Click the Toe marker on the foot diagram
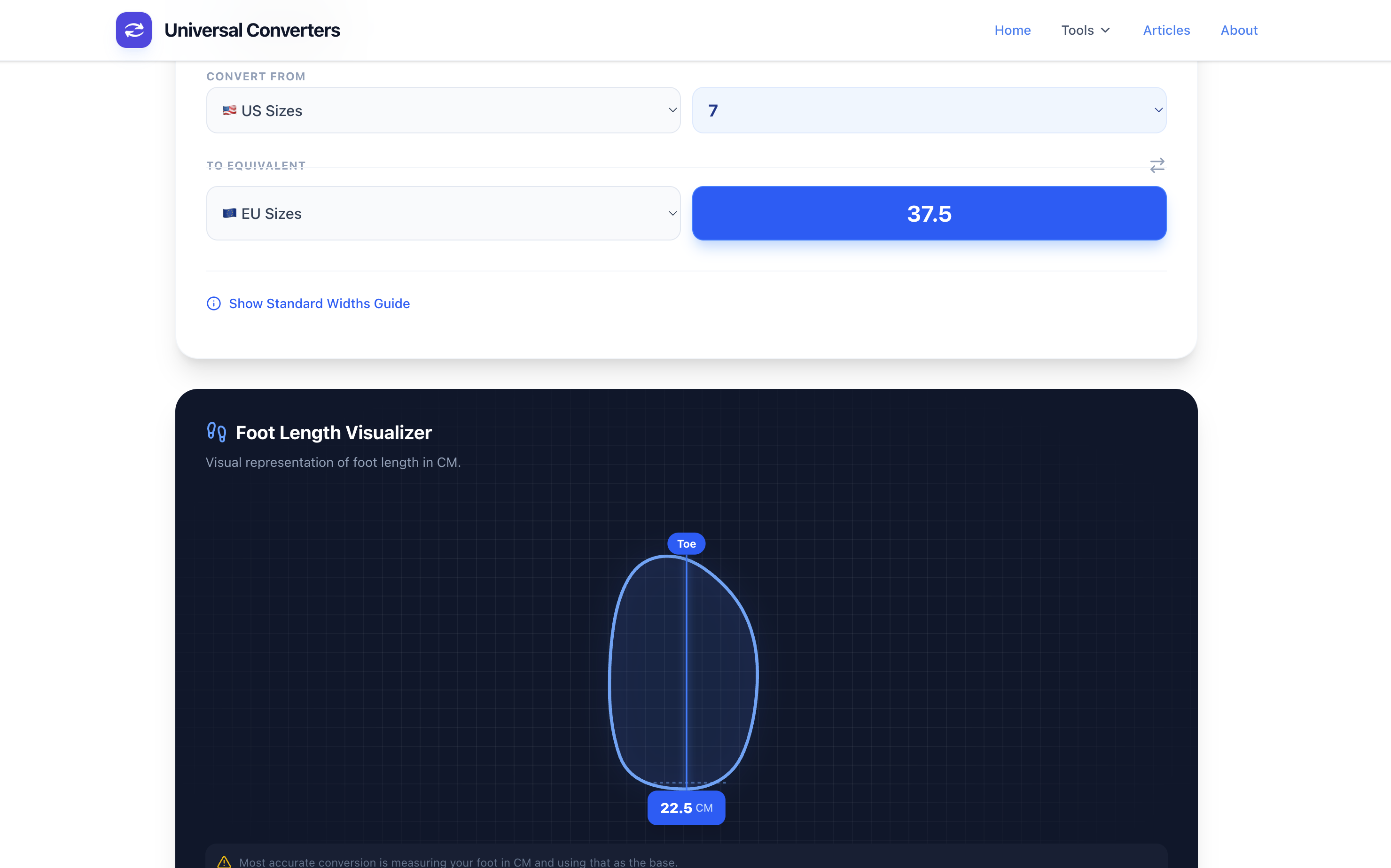Screen dimensions: 1391x868 point(686,543)
